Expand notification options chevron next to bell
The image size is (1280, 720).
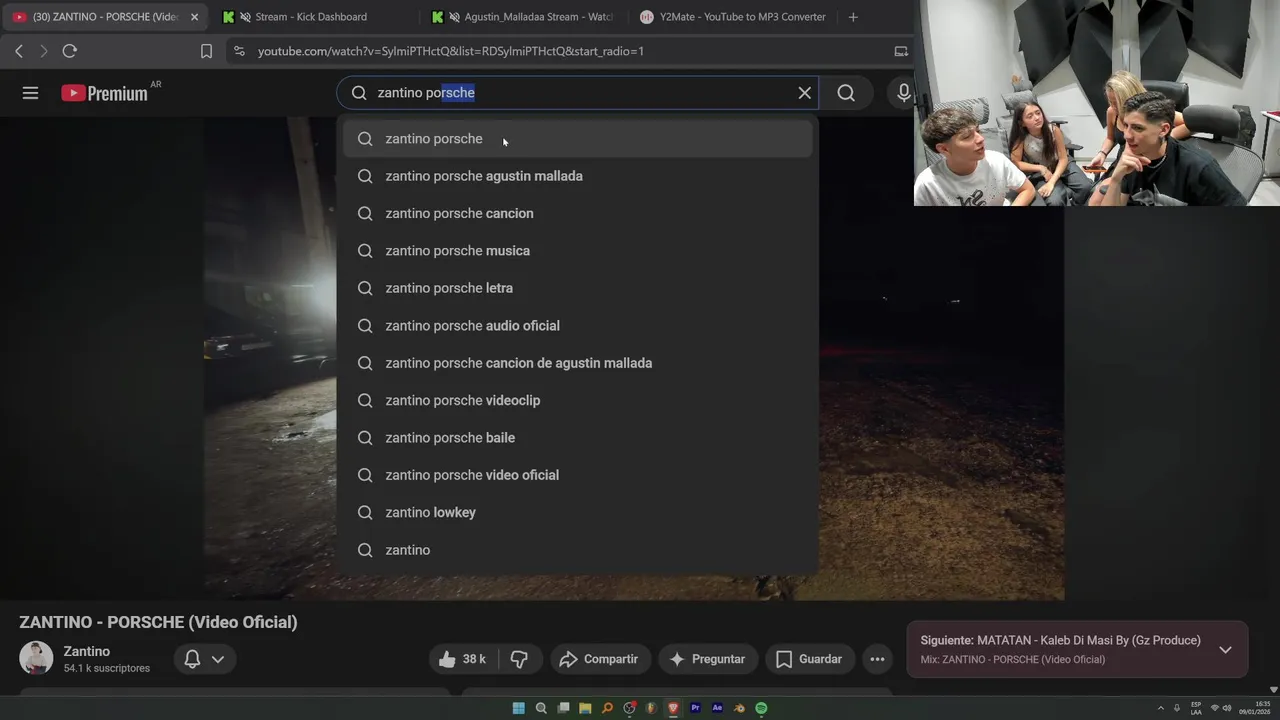click(217, 659)
